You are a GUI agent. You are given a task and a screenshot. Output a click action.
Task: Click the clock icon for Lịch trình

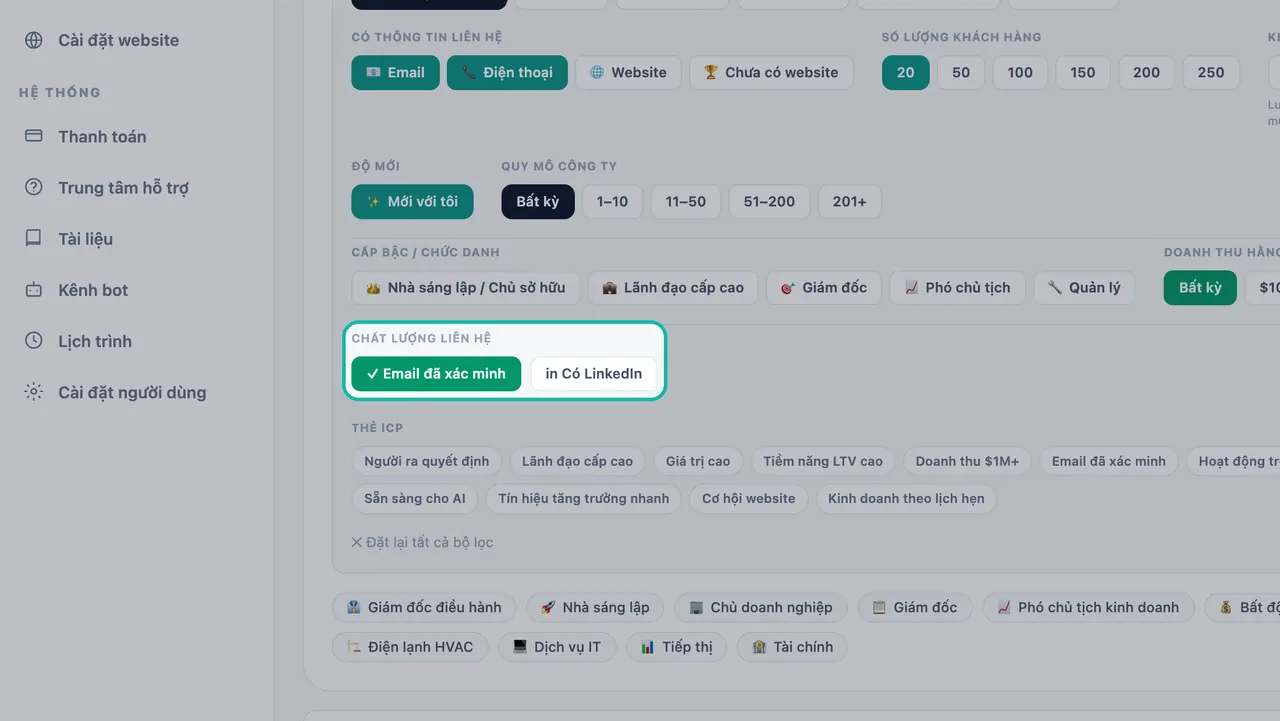(34, 341)
